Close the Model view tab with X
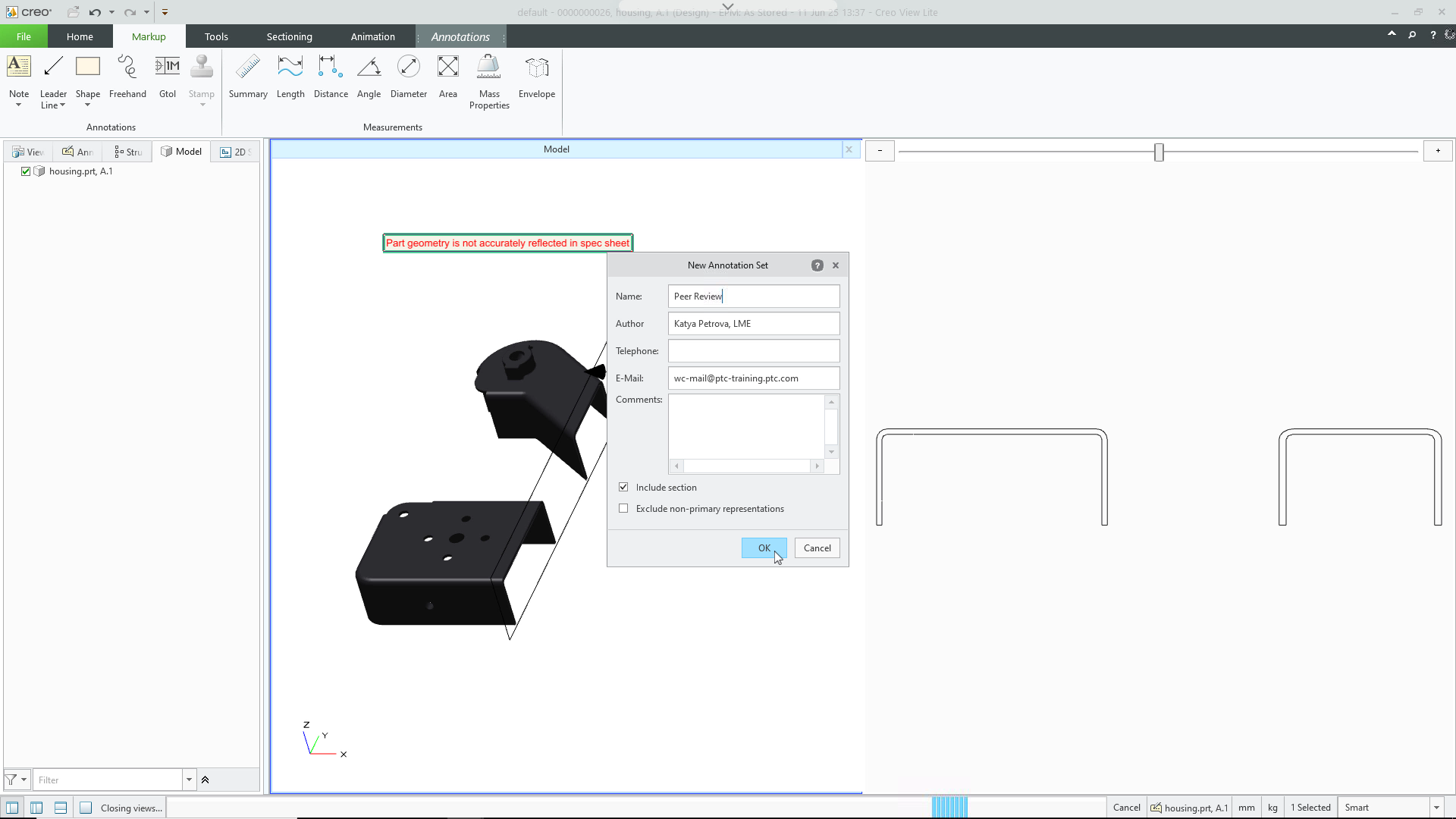 [x=849, y=149]
